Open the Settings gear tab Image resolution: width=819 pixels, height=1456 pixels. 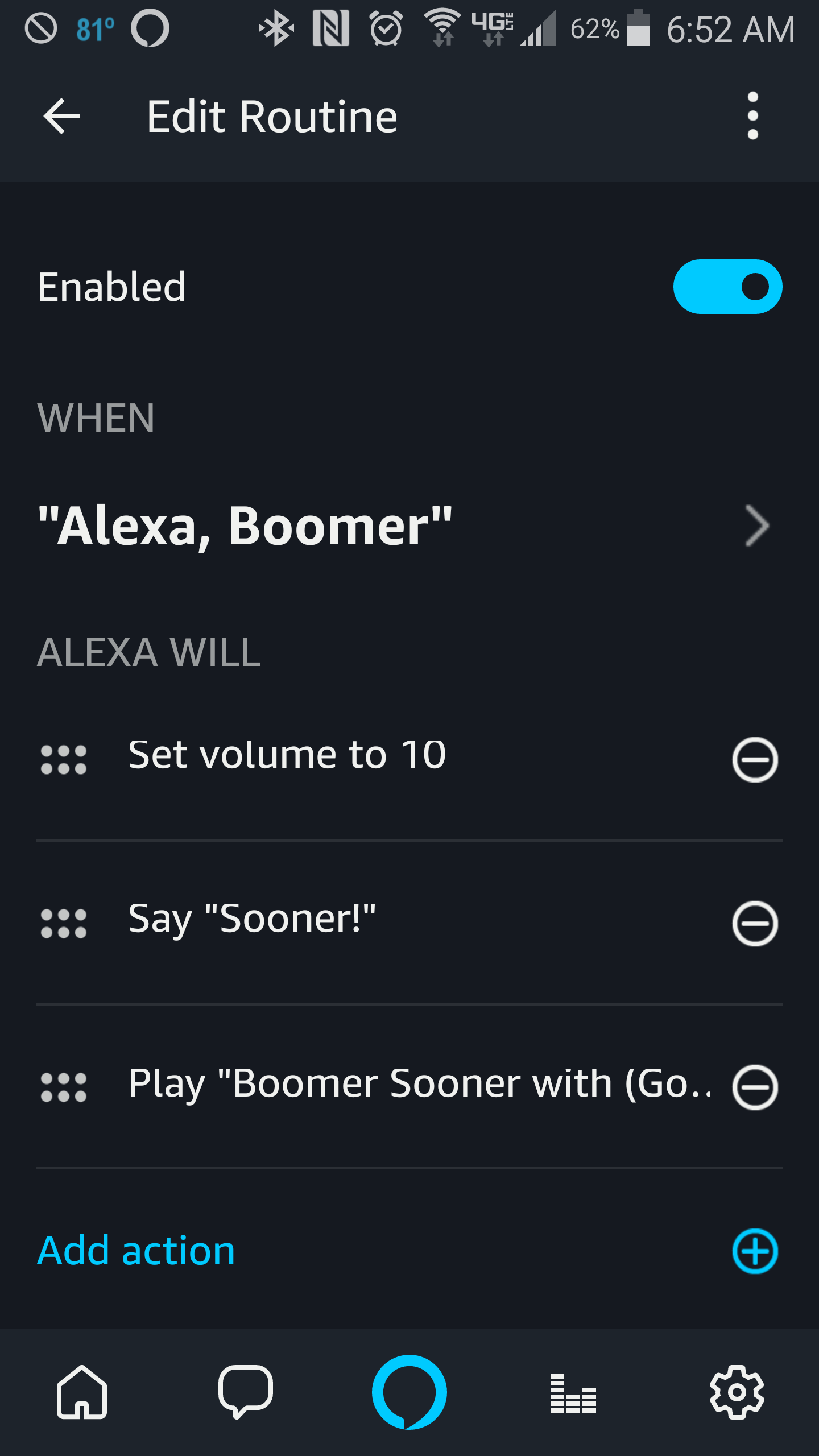point(737,1392)
